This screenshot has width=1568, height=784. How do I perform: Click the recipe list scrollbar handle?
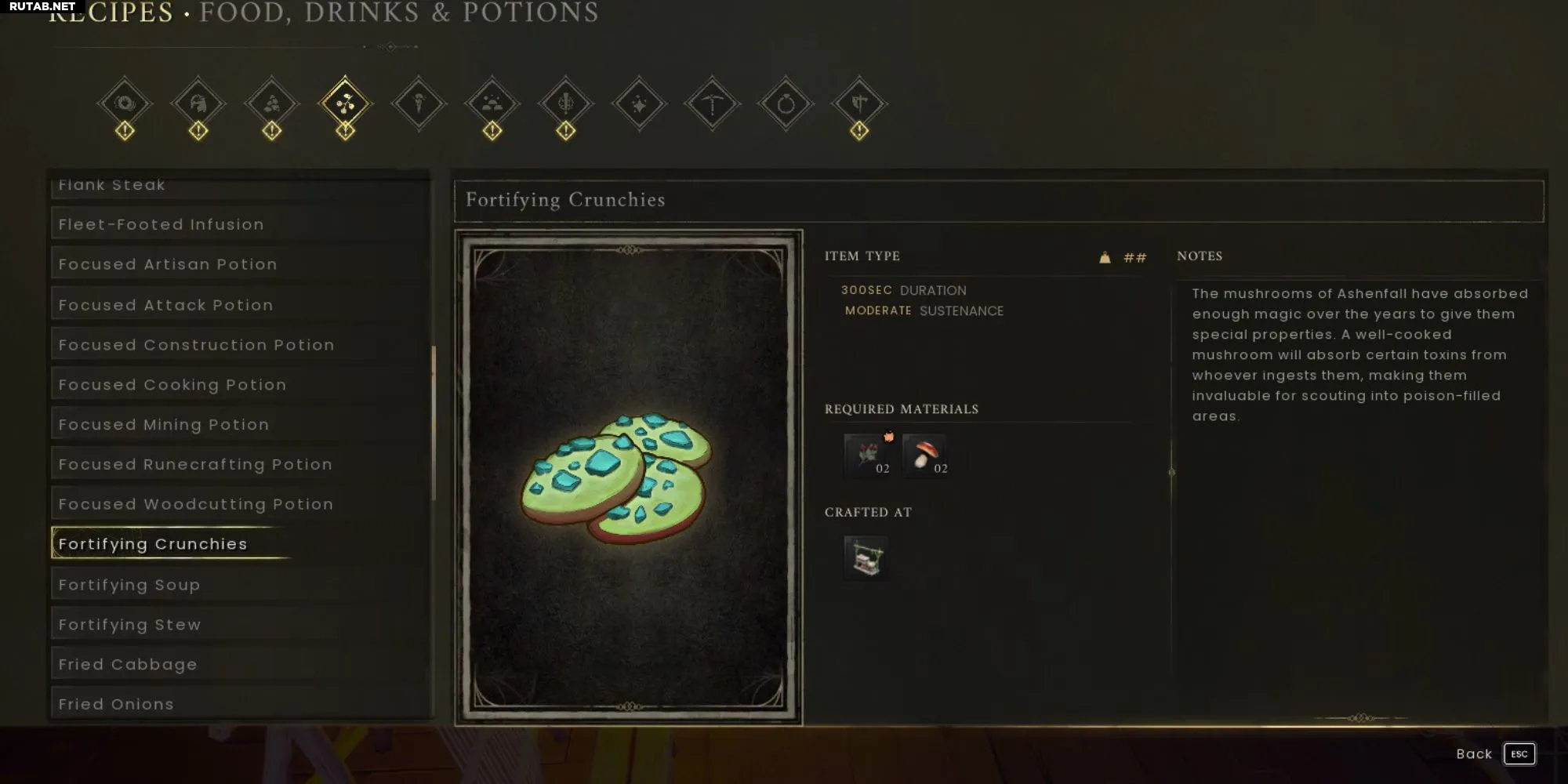434,423
